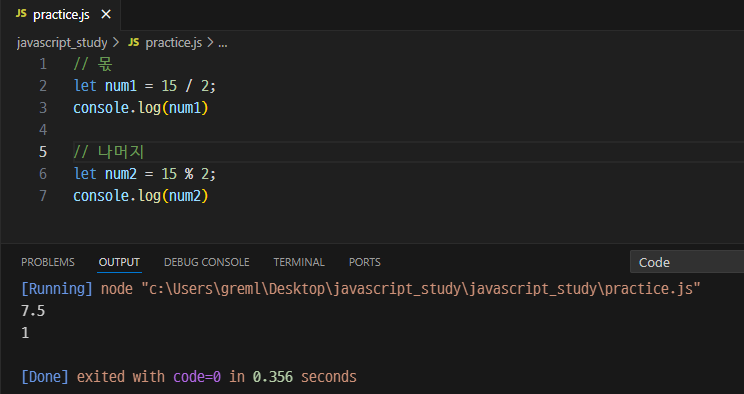Image resolution: width=744 pixels, height=394 pixels.
Task: Click empty line 4 in the editor
Action: tap(408, 130)
